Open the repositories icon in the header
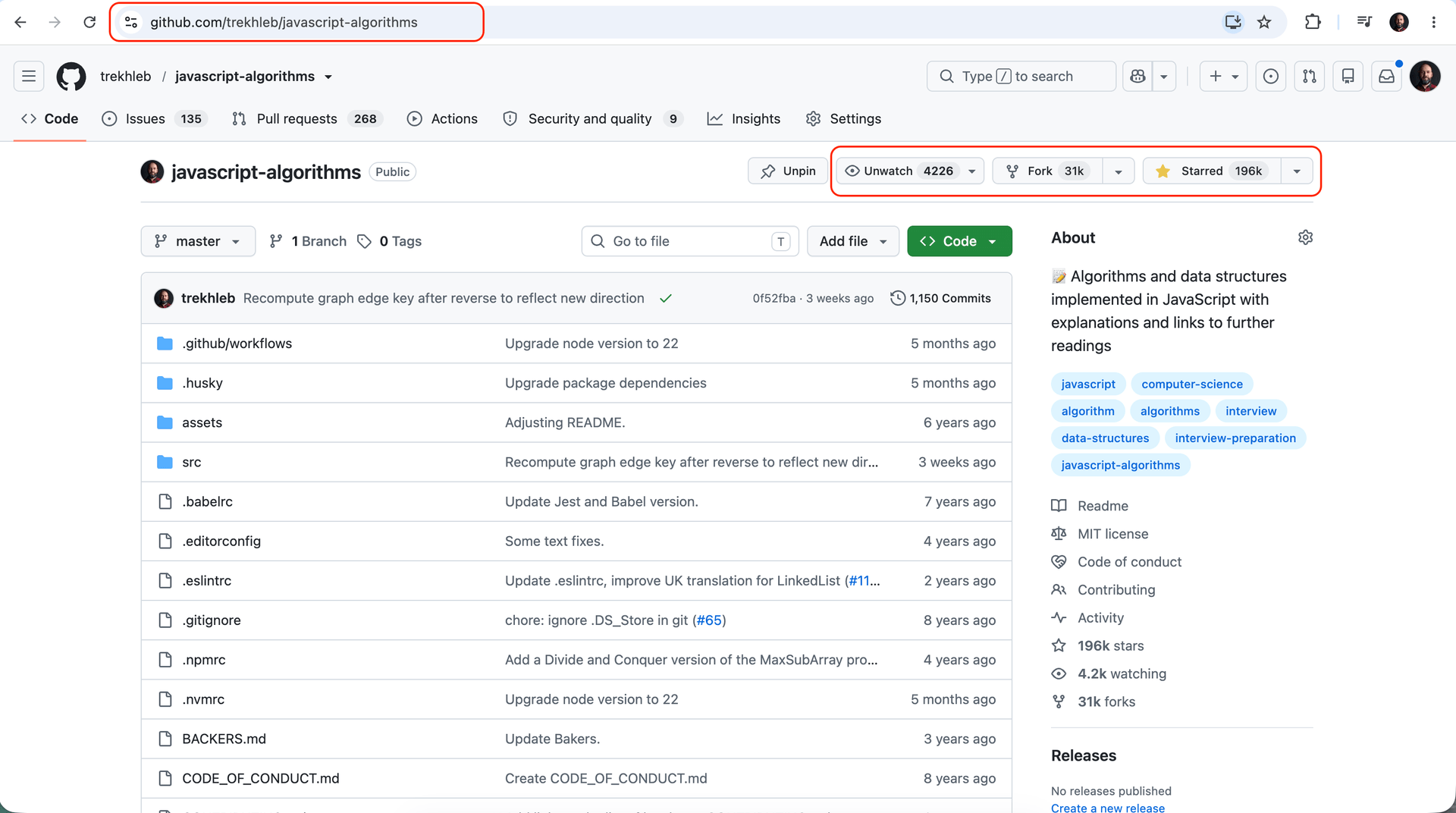The height and width of the screenshot is (813, 1456). tap(1348, 76)
